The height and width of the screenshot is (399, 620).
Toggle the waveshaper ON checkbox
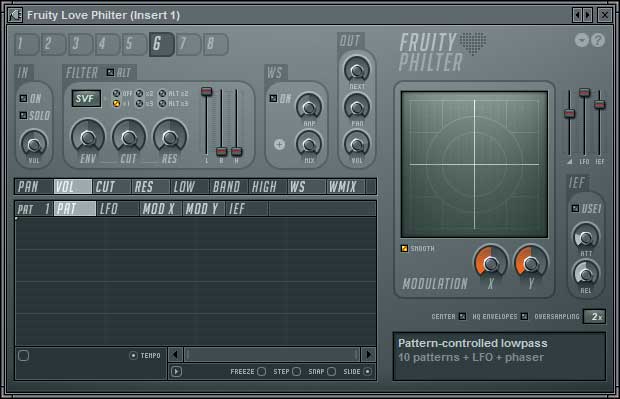(273, 98)
